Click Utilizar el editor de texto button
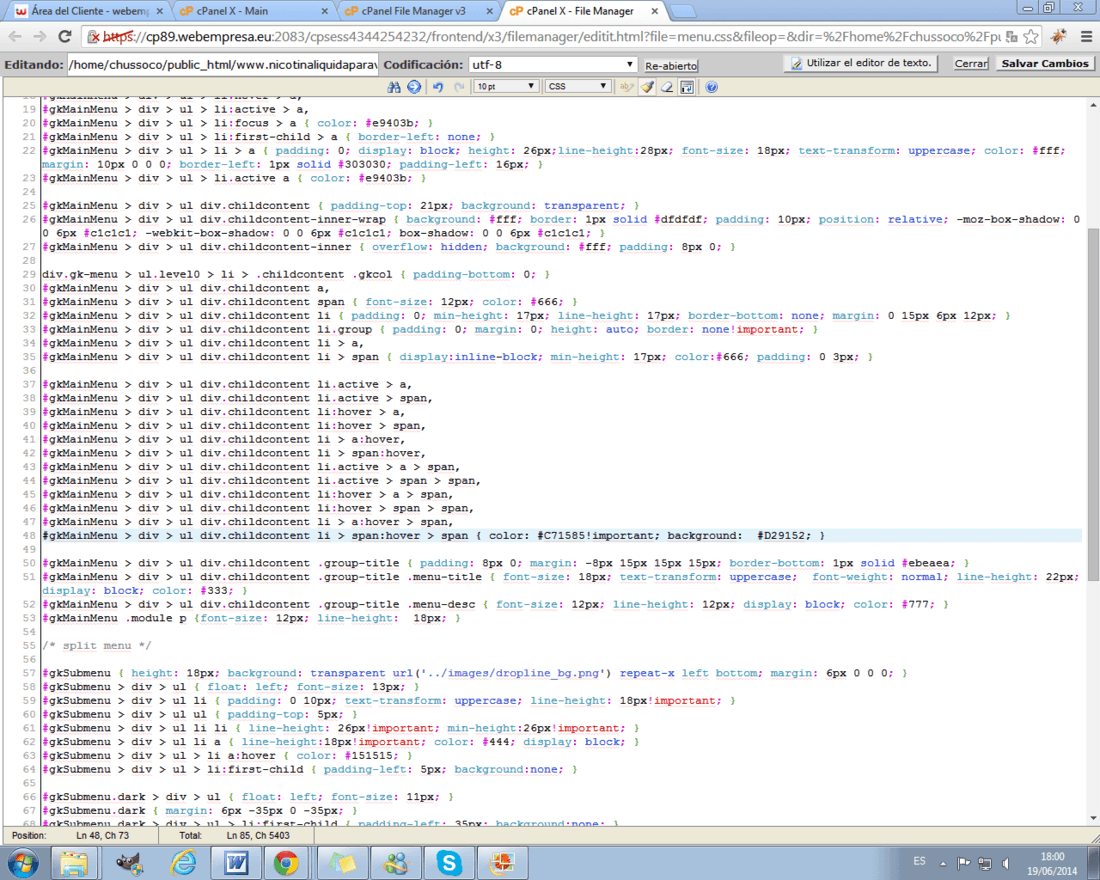Image resolution: width=1100 pixels, height=880 pixels. (x=861, y=63)
